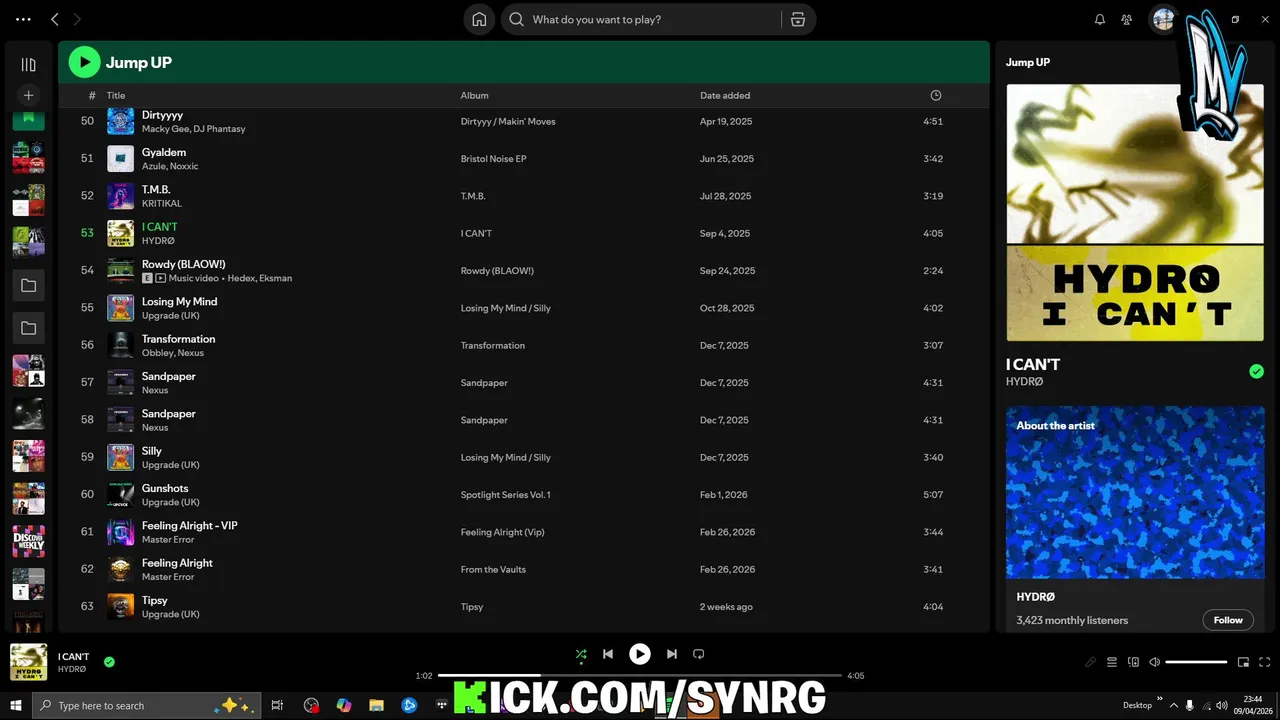Image resolution: width=1280 pixels, height=720 pixels.
Task: Open the album link From the Vaults
Action: tap(493, 570)
